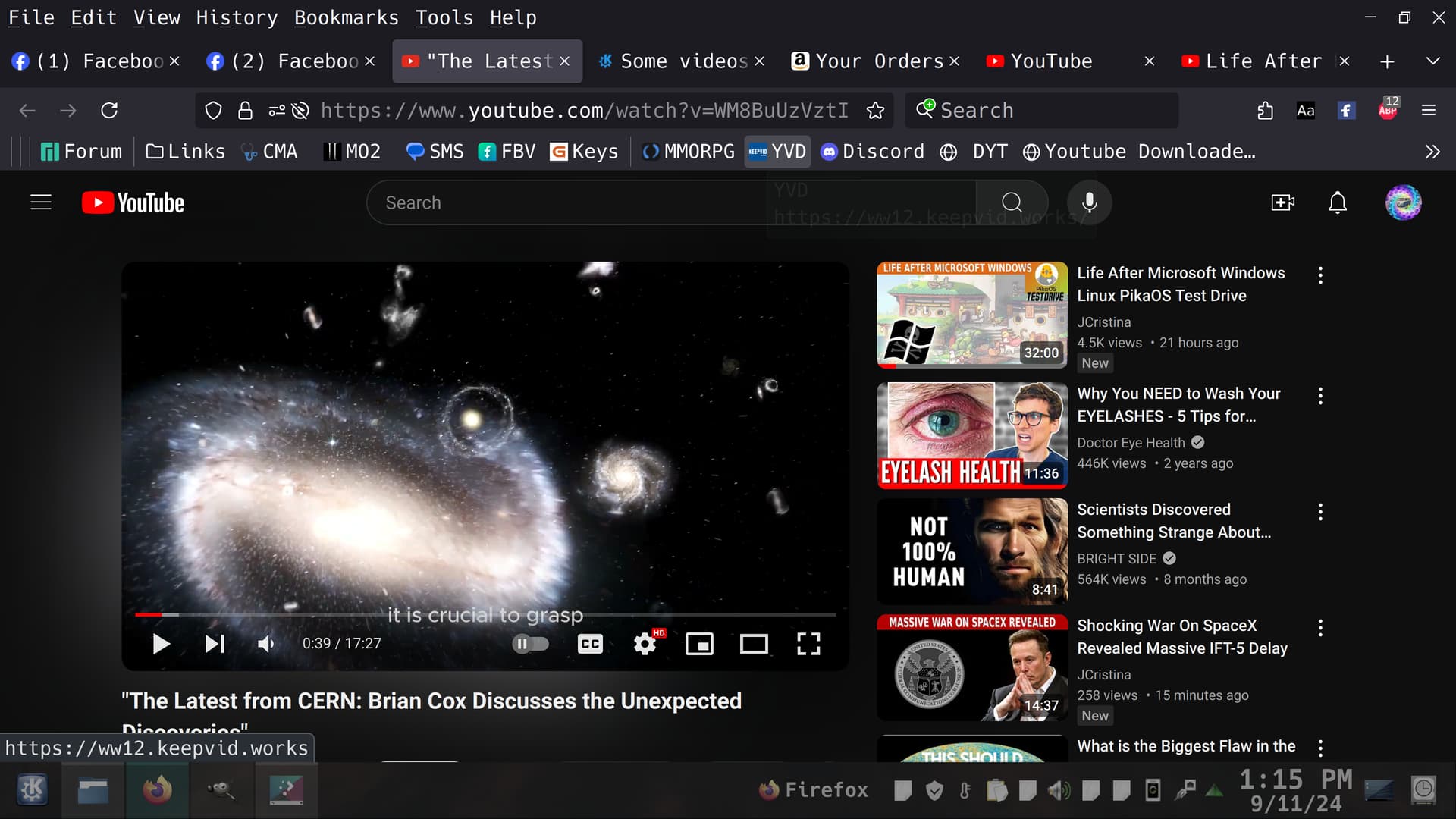Click the Firefox Search field
The width and height of the screenshot is (1456, 819).
(x=1041, y=111)
